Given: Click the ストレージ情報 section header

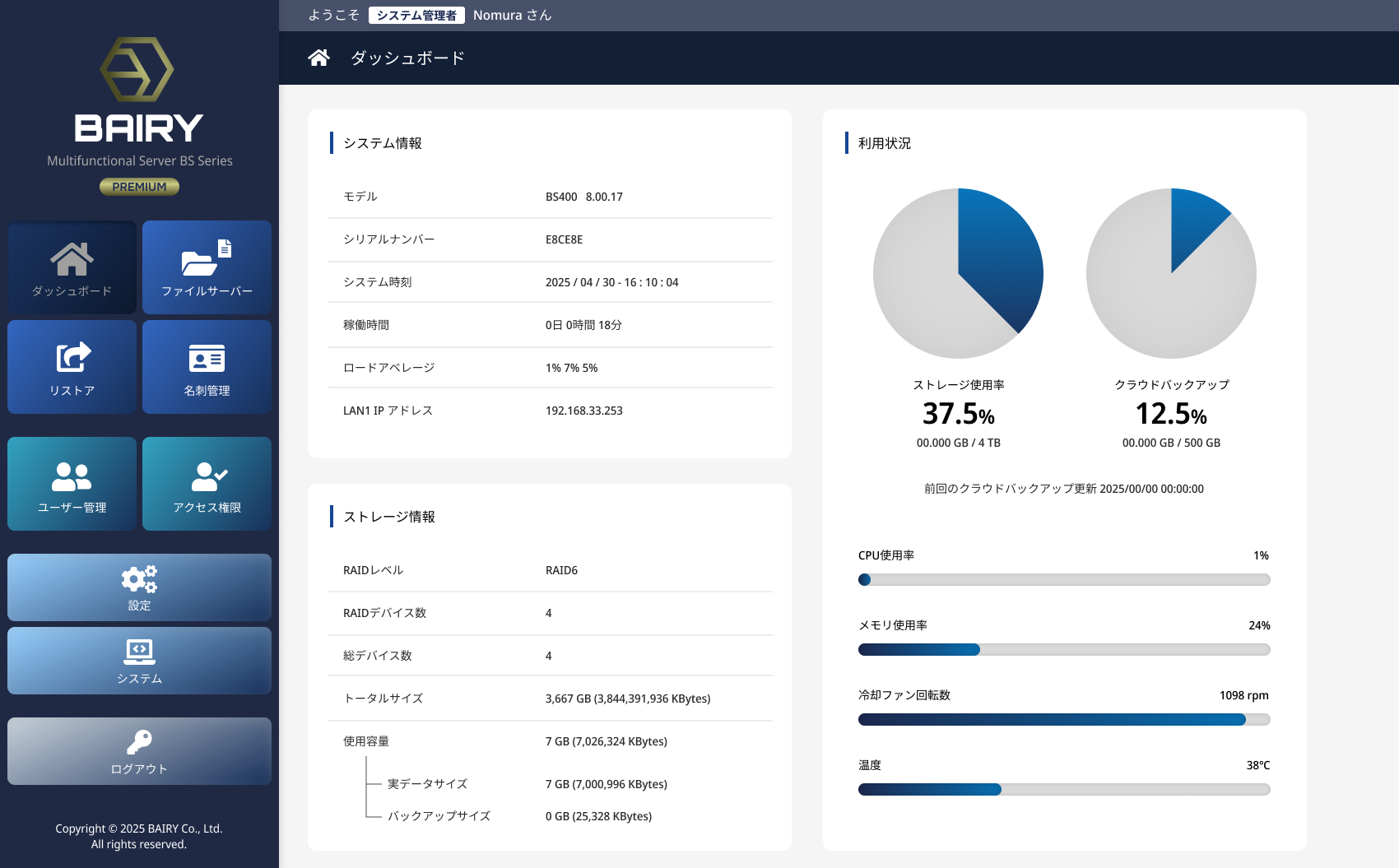Looking at the screenshot, I should 389,516.
